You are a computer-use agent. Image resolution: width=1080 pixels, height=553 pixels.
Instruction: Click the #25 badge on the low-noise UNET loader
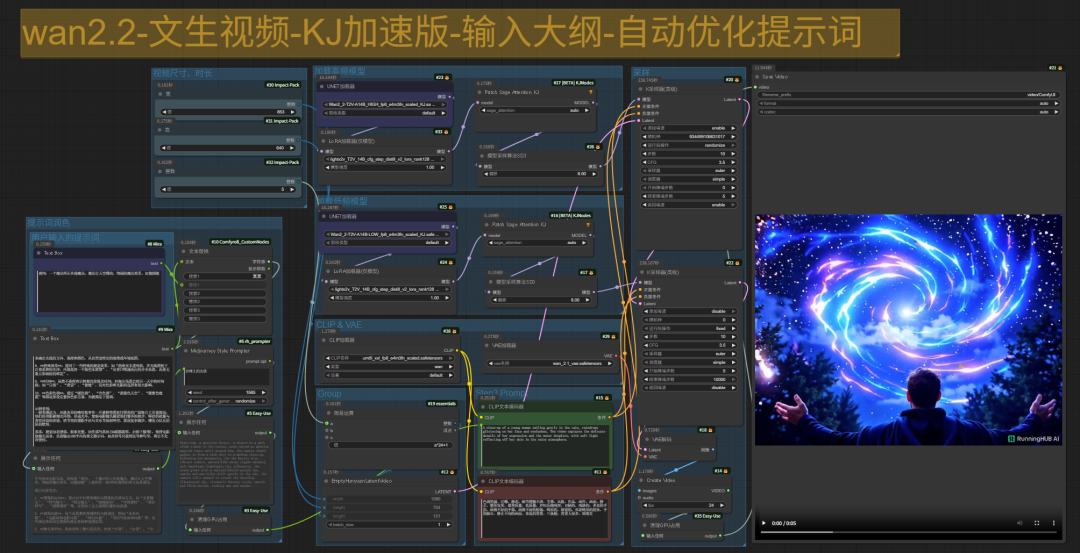pyautogui.click(x=446, y=207)
